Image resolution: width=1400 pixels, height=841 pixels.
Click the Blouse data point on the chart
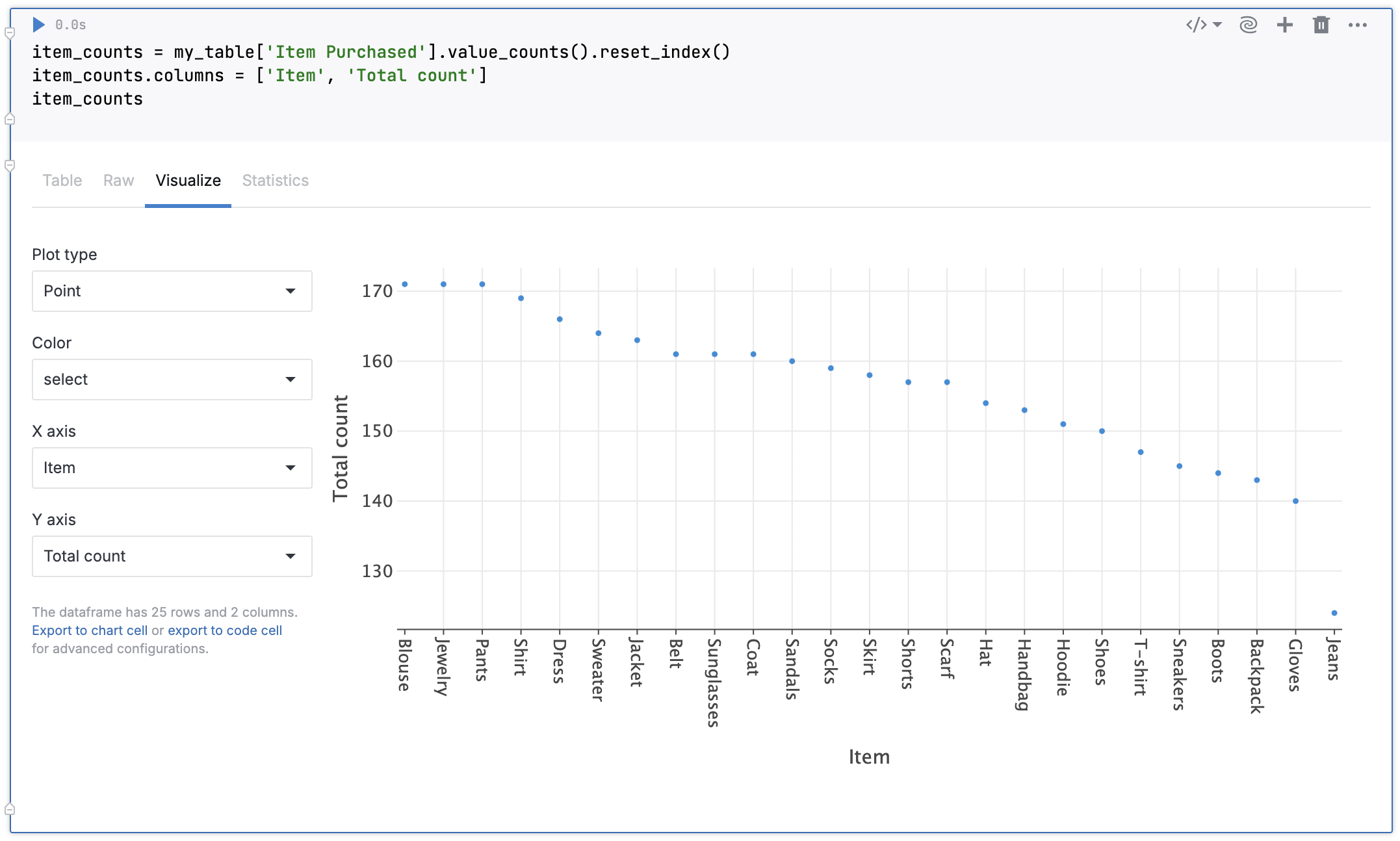(x=404, y=283)
